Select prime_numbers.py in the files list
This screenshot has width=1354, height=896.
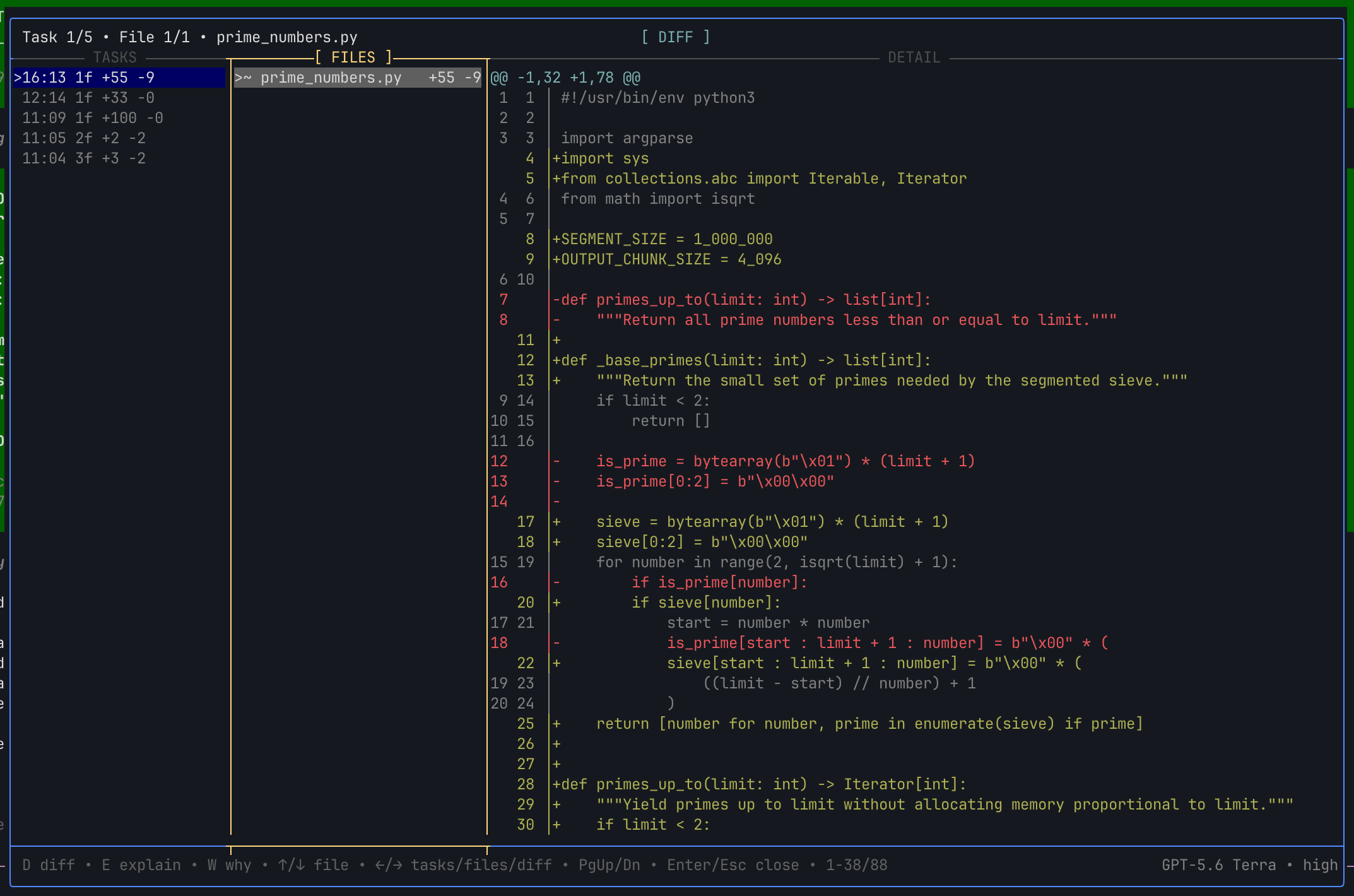358,78
